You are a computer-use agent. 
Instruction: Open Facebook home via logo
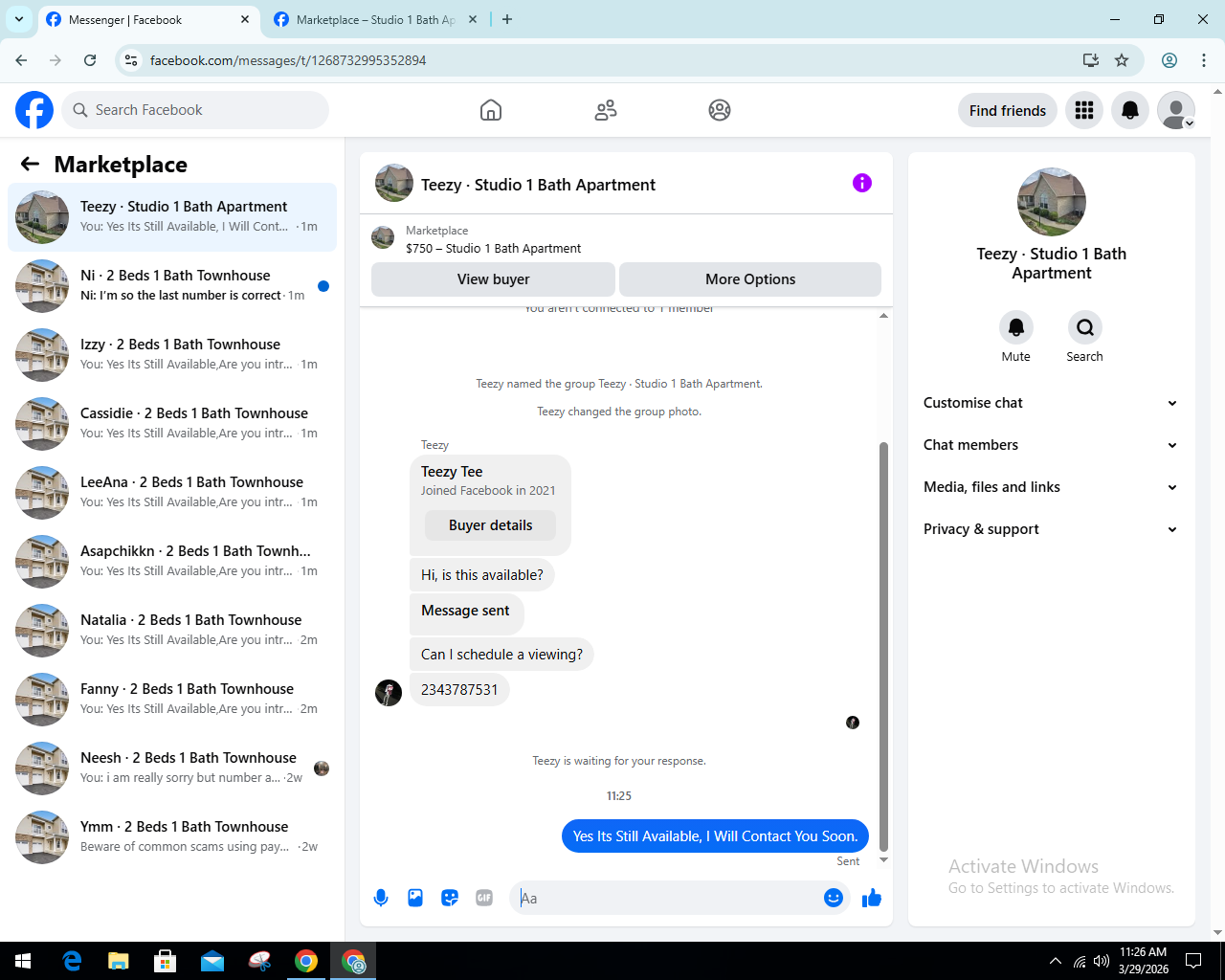34,110
